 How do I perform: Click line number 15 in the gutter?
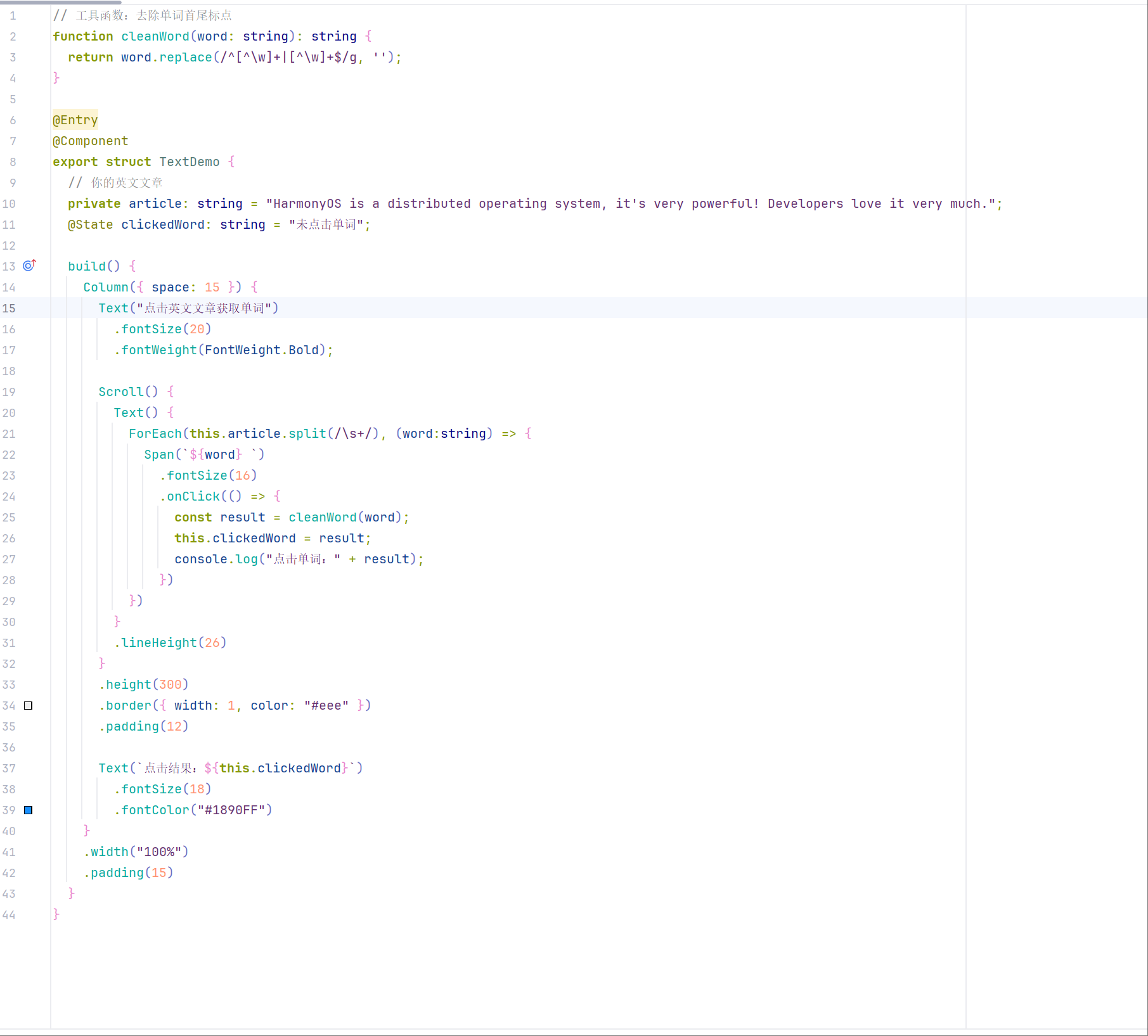pyautogui.click(x=9, y=308)
